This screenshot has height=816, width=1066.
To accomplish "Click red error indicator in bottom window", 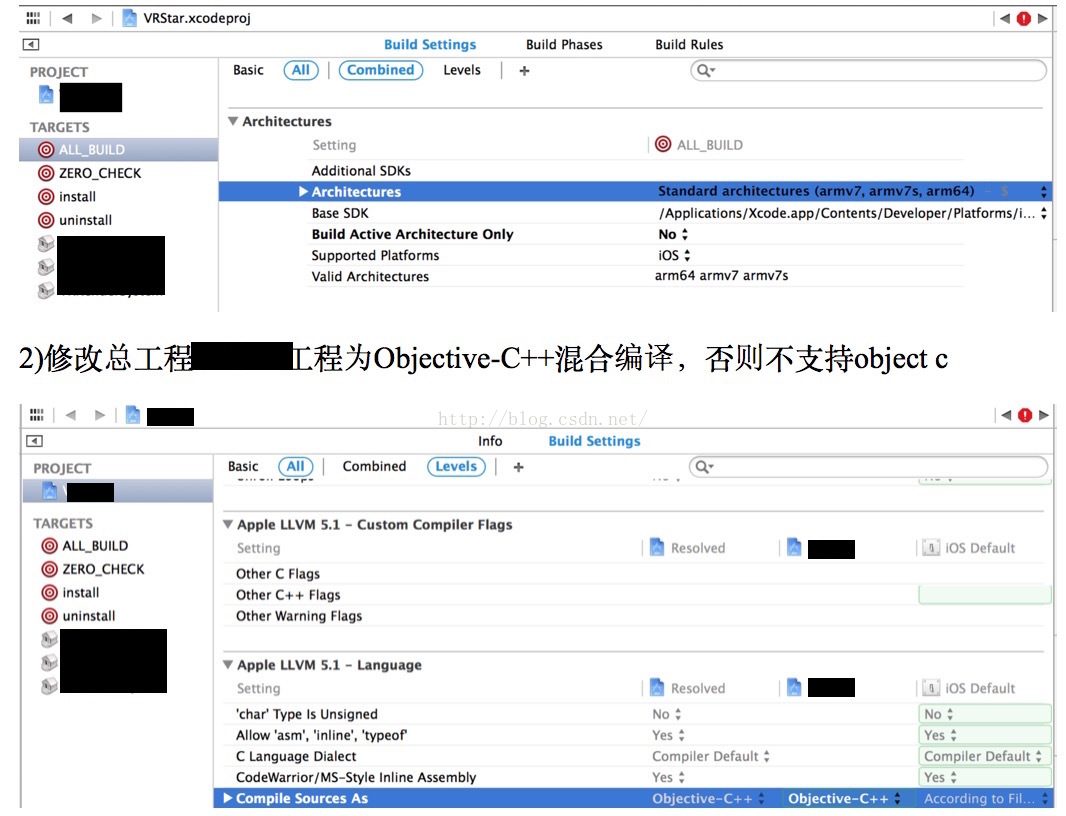I will 1025,415.
